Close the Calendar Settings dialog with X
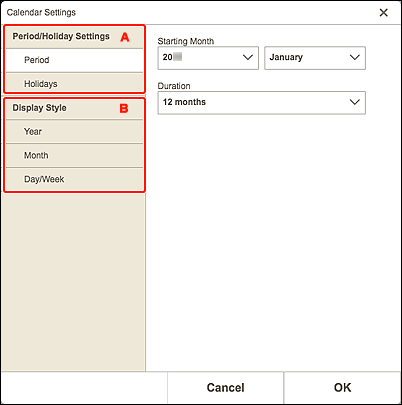The height and width of the screenshot is (405, 402). (383, 13)
